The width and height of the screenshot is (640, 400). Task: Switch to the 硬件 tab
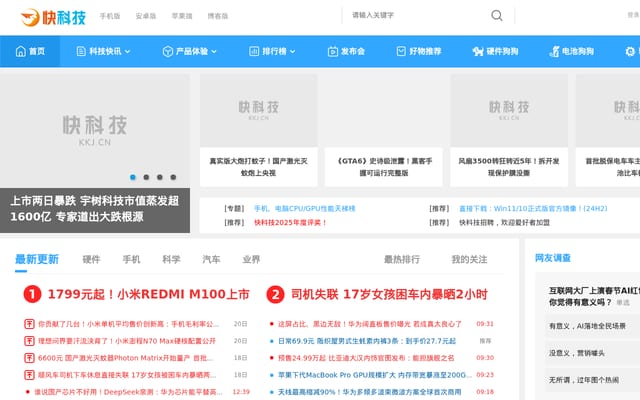(91, 259)
